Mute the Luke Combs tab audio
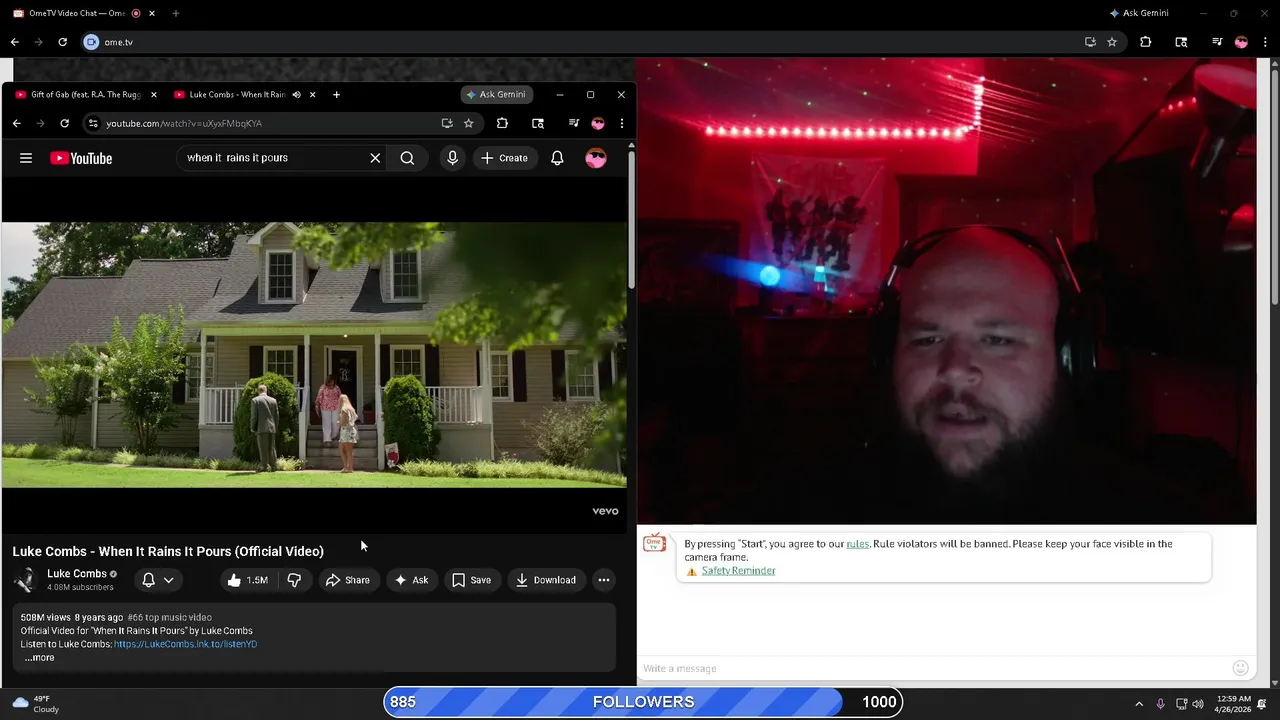 296,95
